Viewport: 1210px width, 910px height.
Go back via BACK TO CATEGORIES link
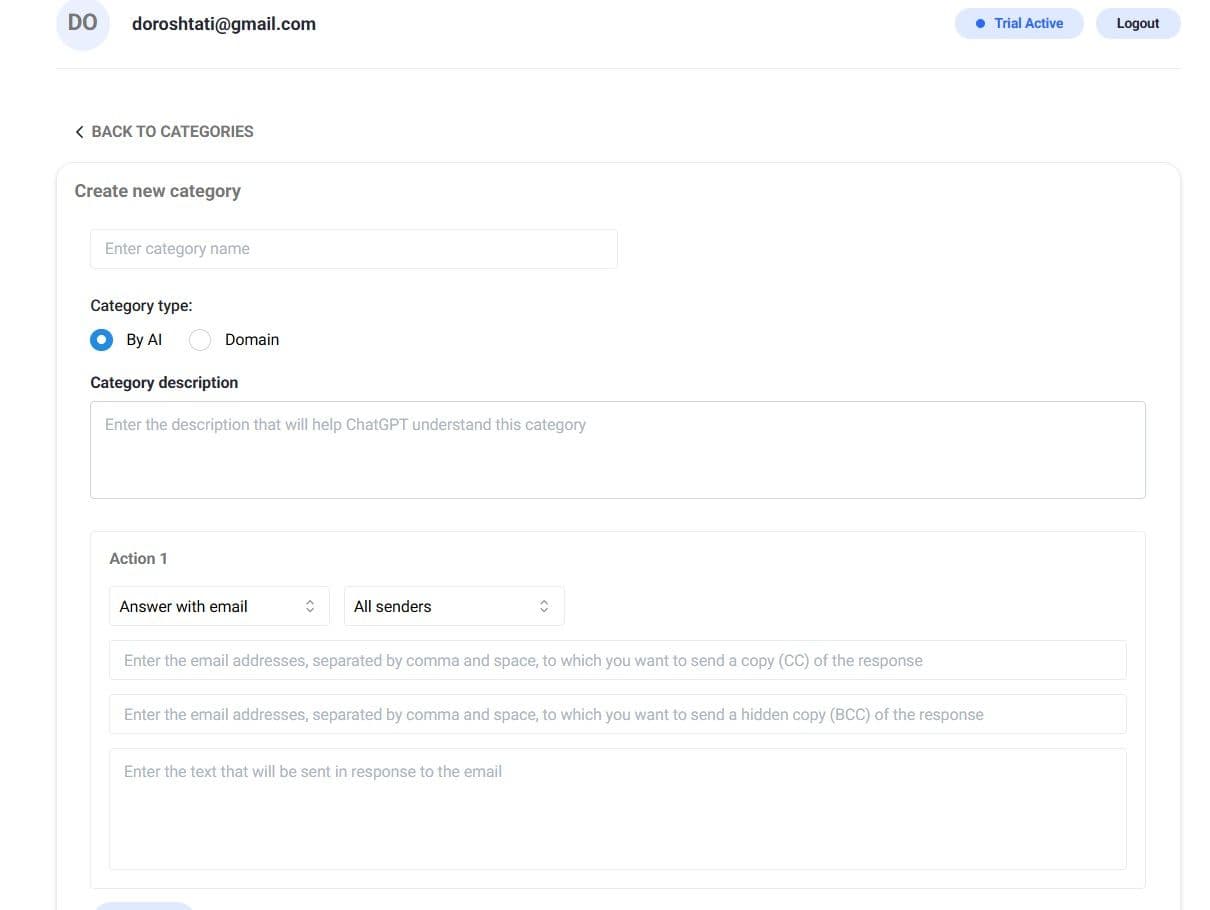click(172, 132)
